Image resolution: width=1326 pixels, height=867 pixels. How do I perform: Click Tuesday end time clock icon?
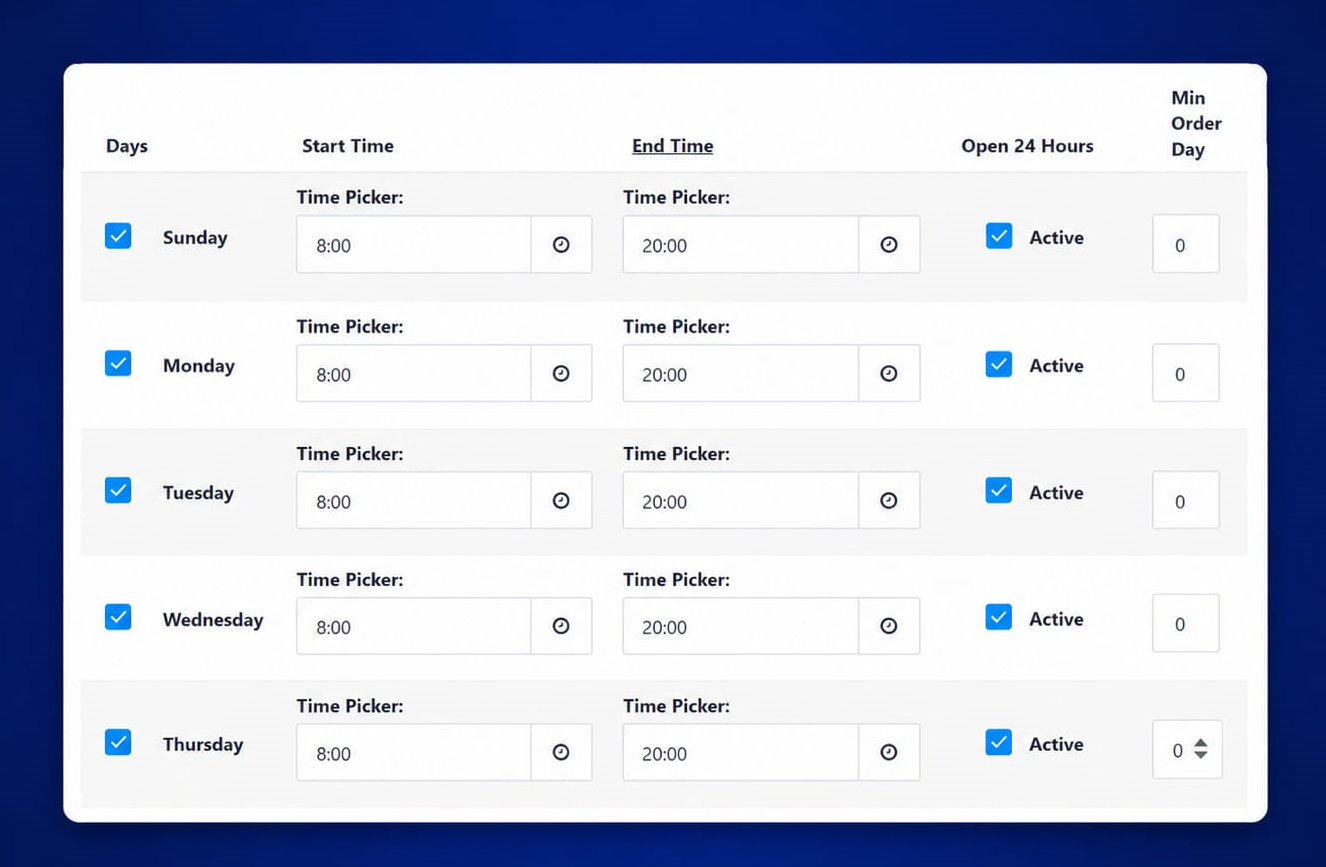889,500
